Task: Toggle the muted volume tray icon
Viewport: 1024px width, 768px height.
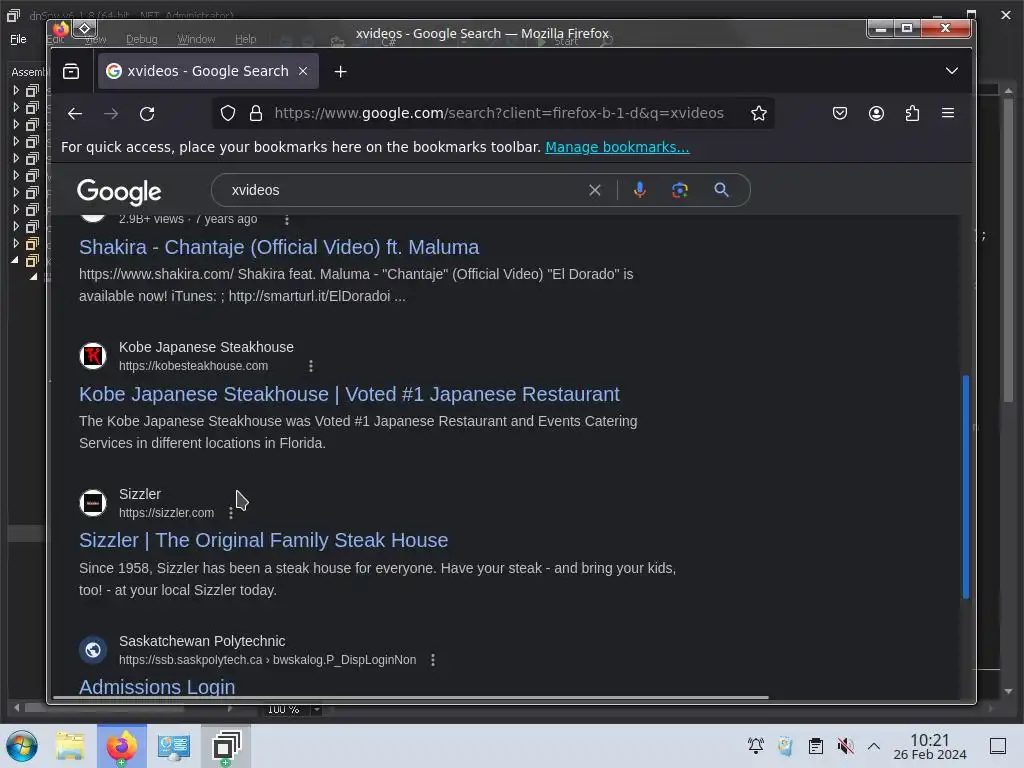Action: coord(846,746)
